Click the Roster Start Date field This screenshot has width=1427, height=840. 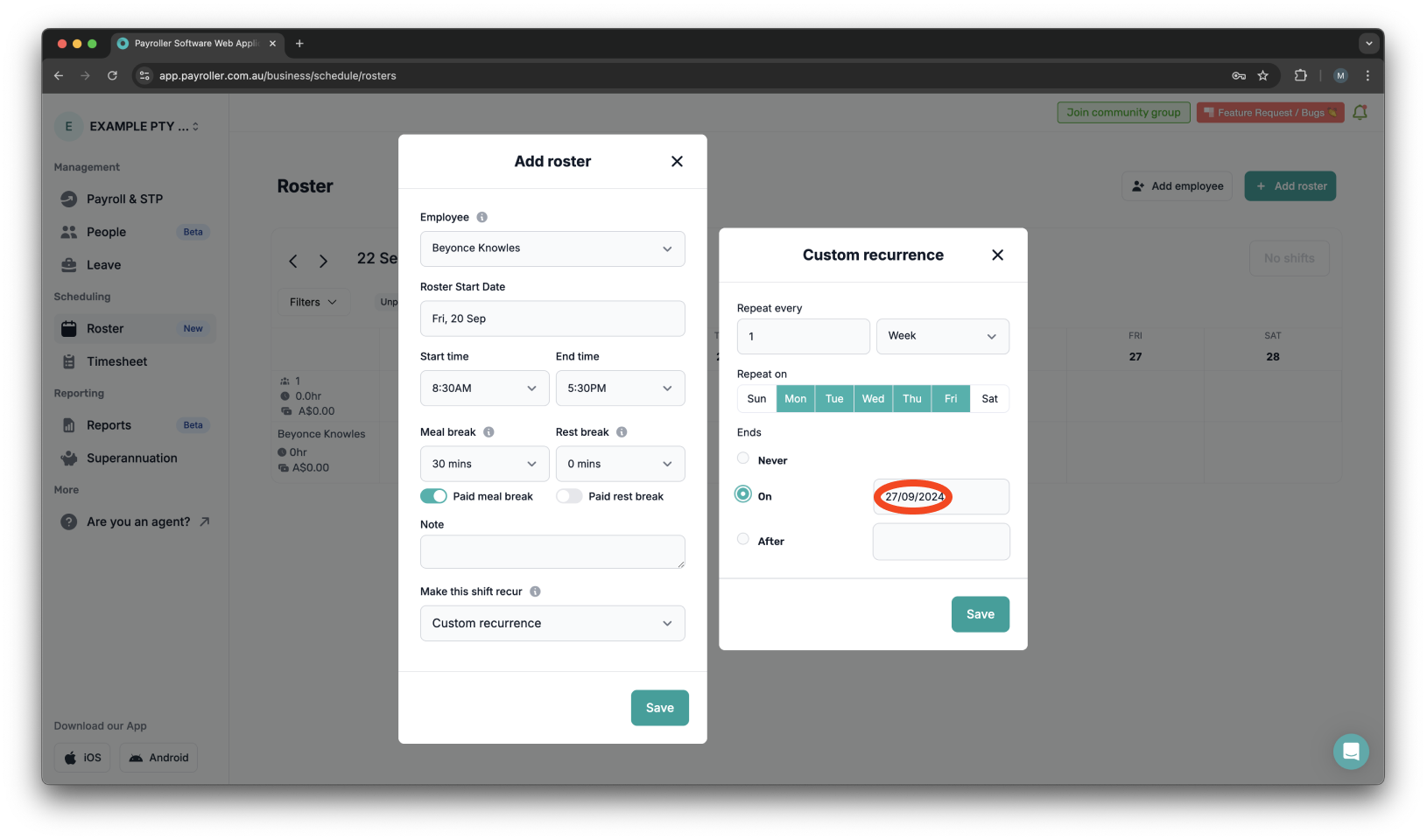[552, 318]
